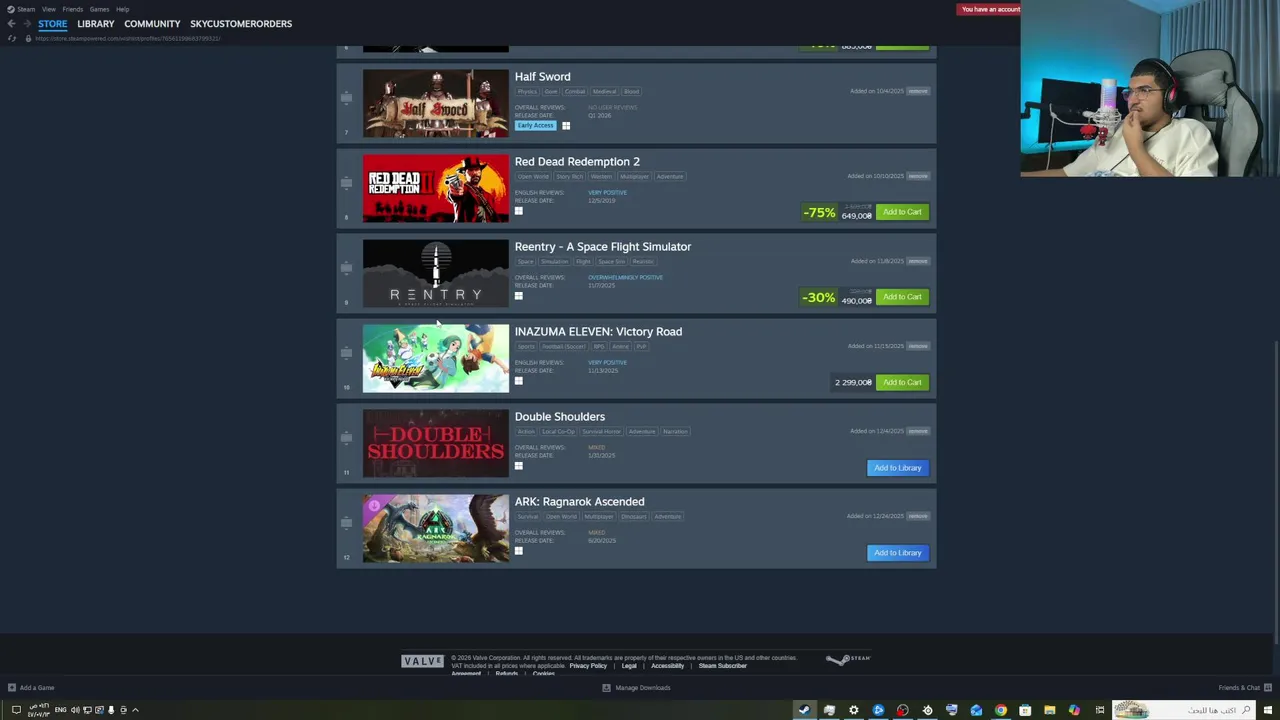The width and height of the screenshot is (1280, 720).
Task: Click the 'Survival Horror' tag on Double Shoulders
Action: (602, 432)
